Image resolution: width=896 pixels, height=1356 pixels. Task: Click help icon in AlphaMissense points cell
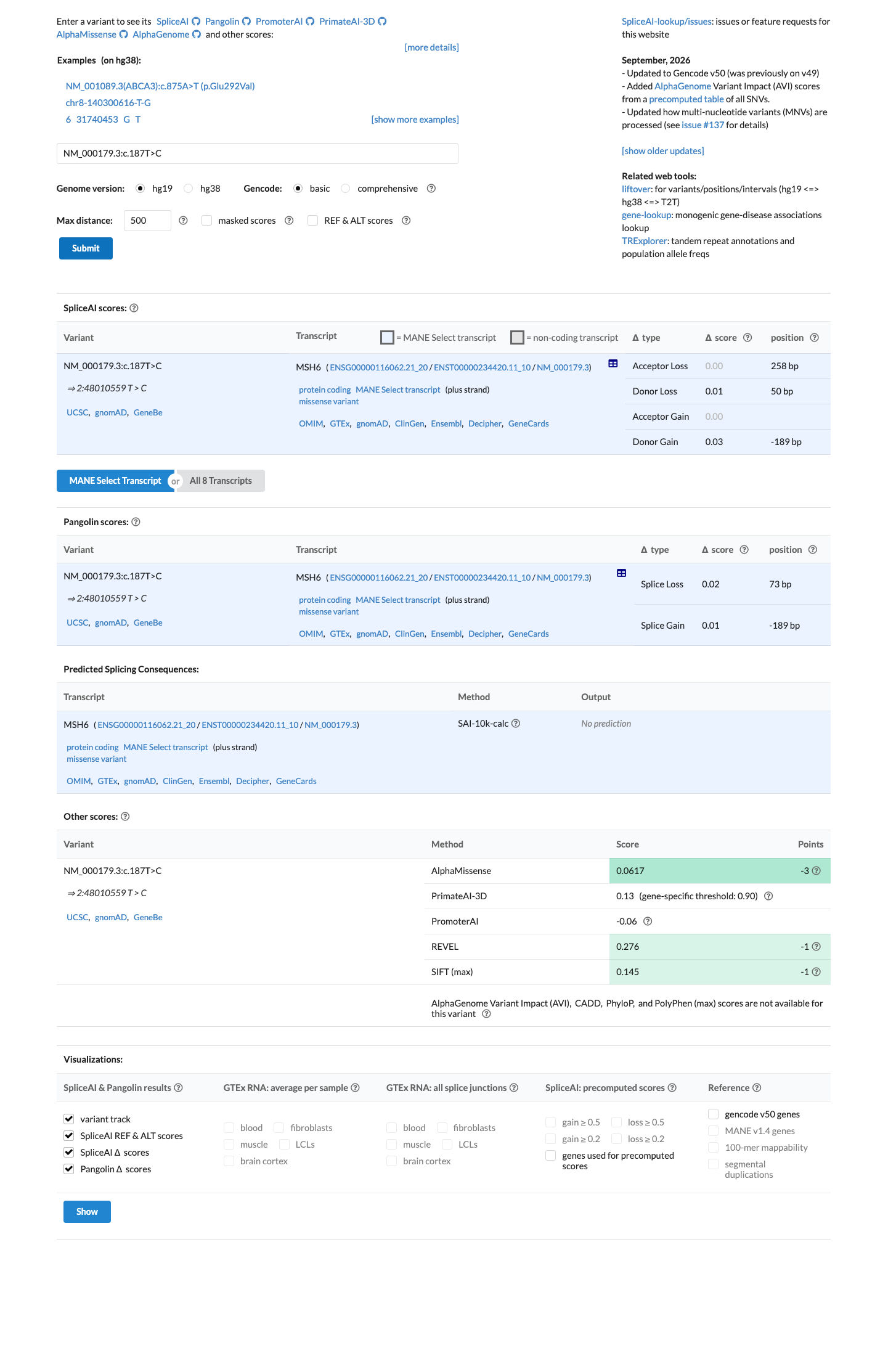pos(817,871)
